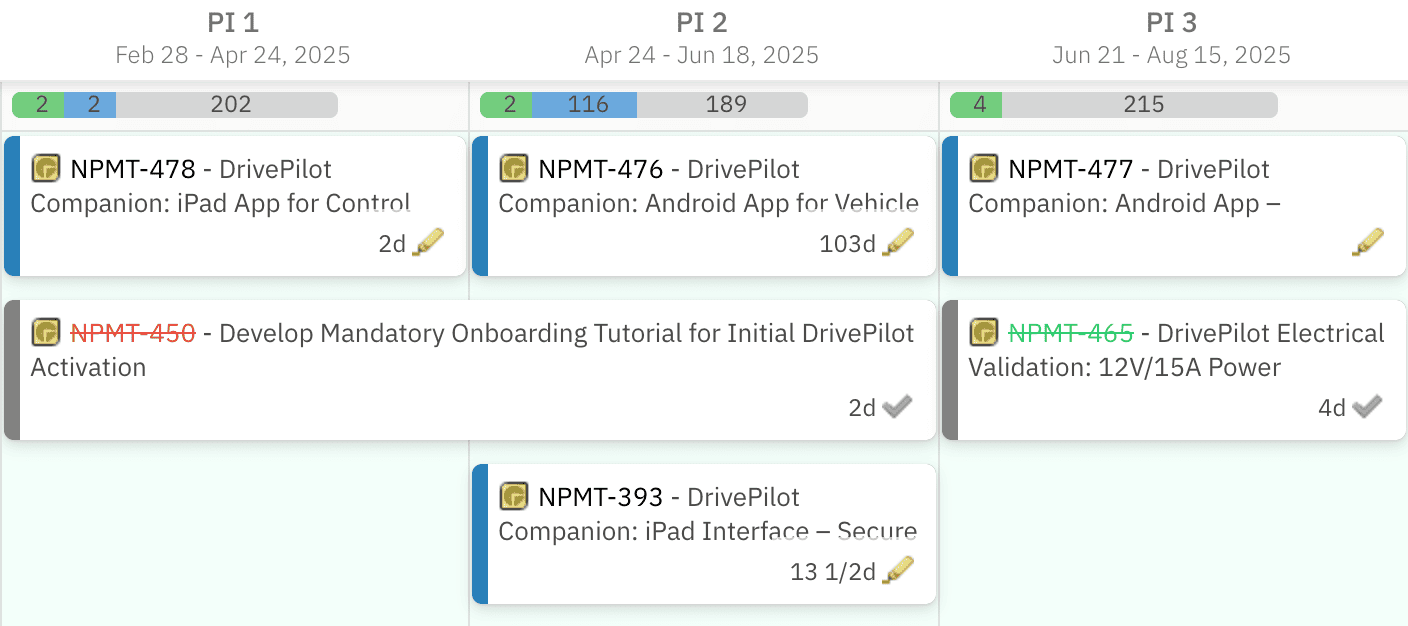The height and width of the screenshot is (626, 1408).
Task: Click the 103d estimate on NPMT-476 card
Action: [847, 243]
